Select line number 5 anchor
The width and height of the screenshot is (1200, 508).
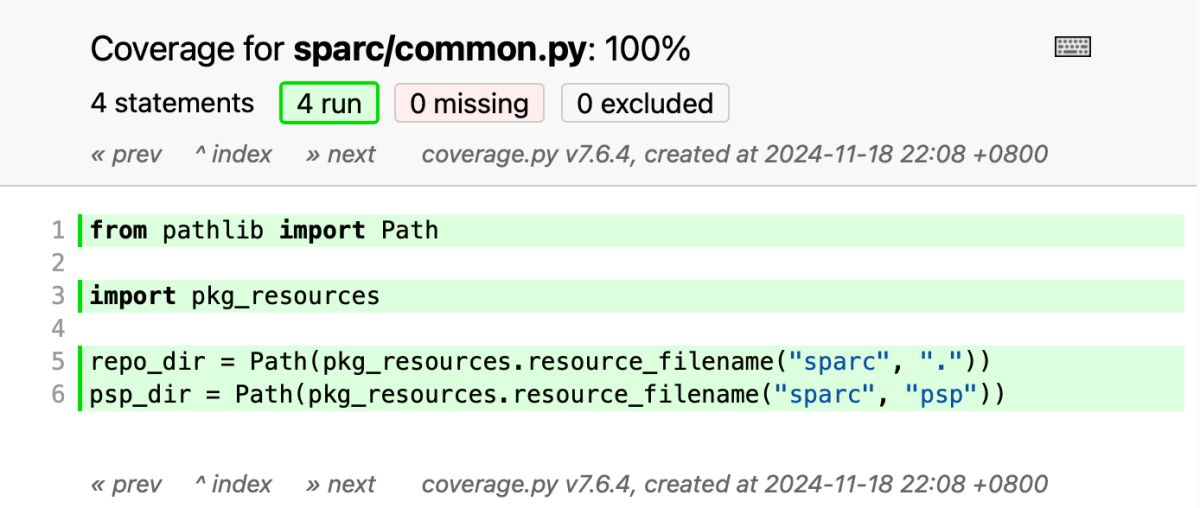[58, 361]
